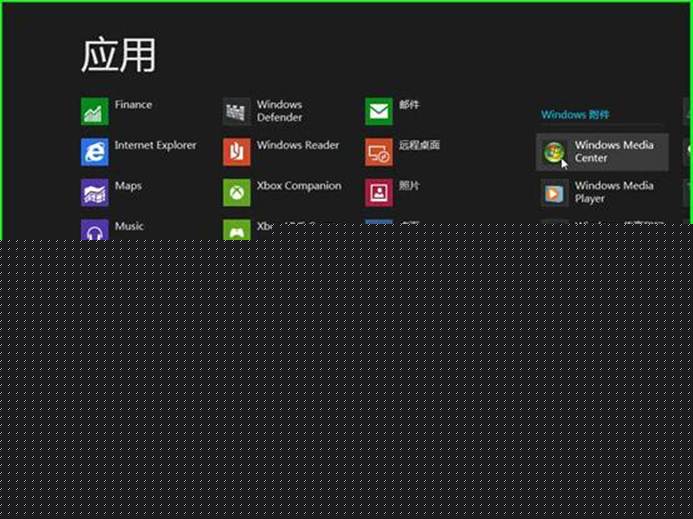The width and height of the screenshot is (693, 519).
Task: Open the 远程桌面 remote desktop icon
Action: pos(379,152)
